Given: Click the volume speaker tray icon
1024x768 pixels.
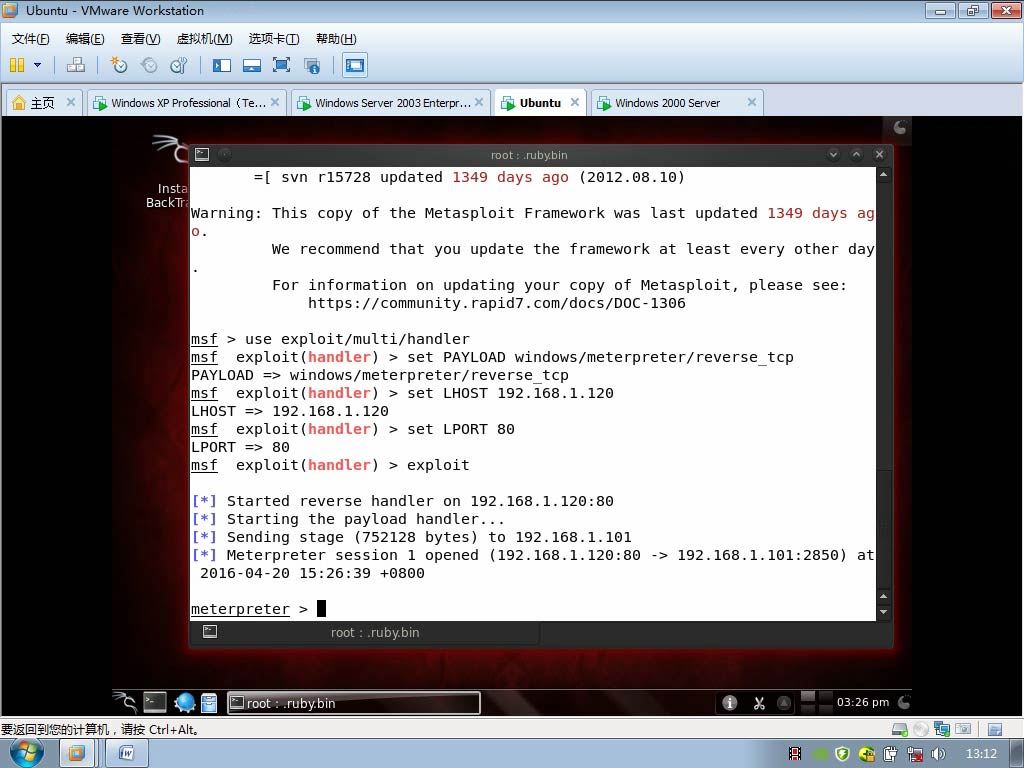Looking at the screenshot, I should coord(938,754).
